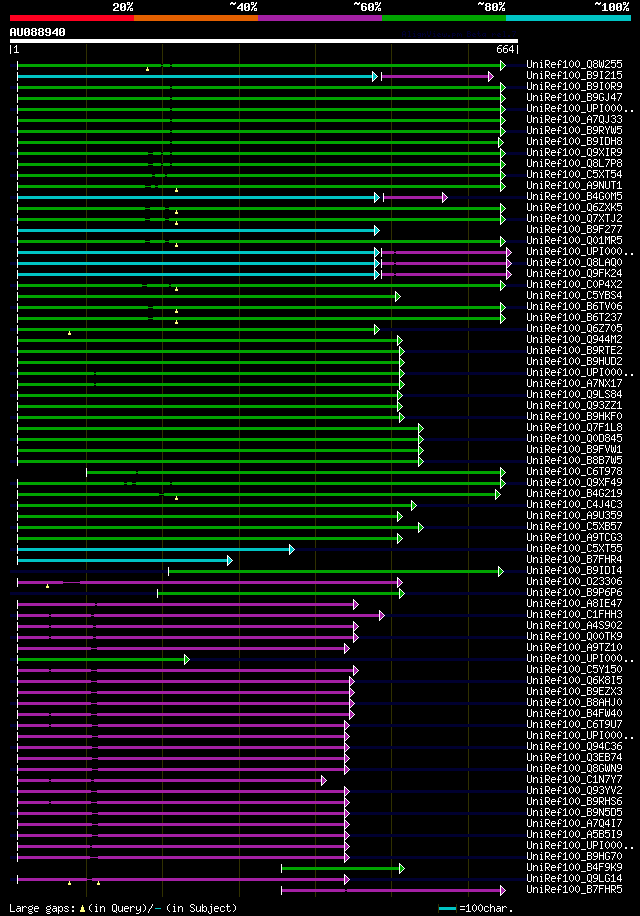Screen dimensions: 640x916
Task: Select label UniRef100_Q6ZXK5
Action: [x=574, y=207]
